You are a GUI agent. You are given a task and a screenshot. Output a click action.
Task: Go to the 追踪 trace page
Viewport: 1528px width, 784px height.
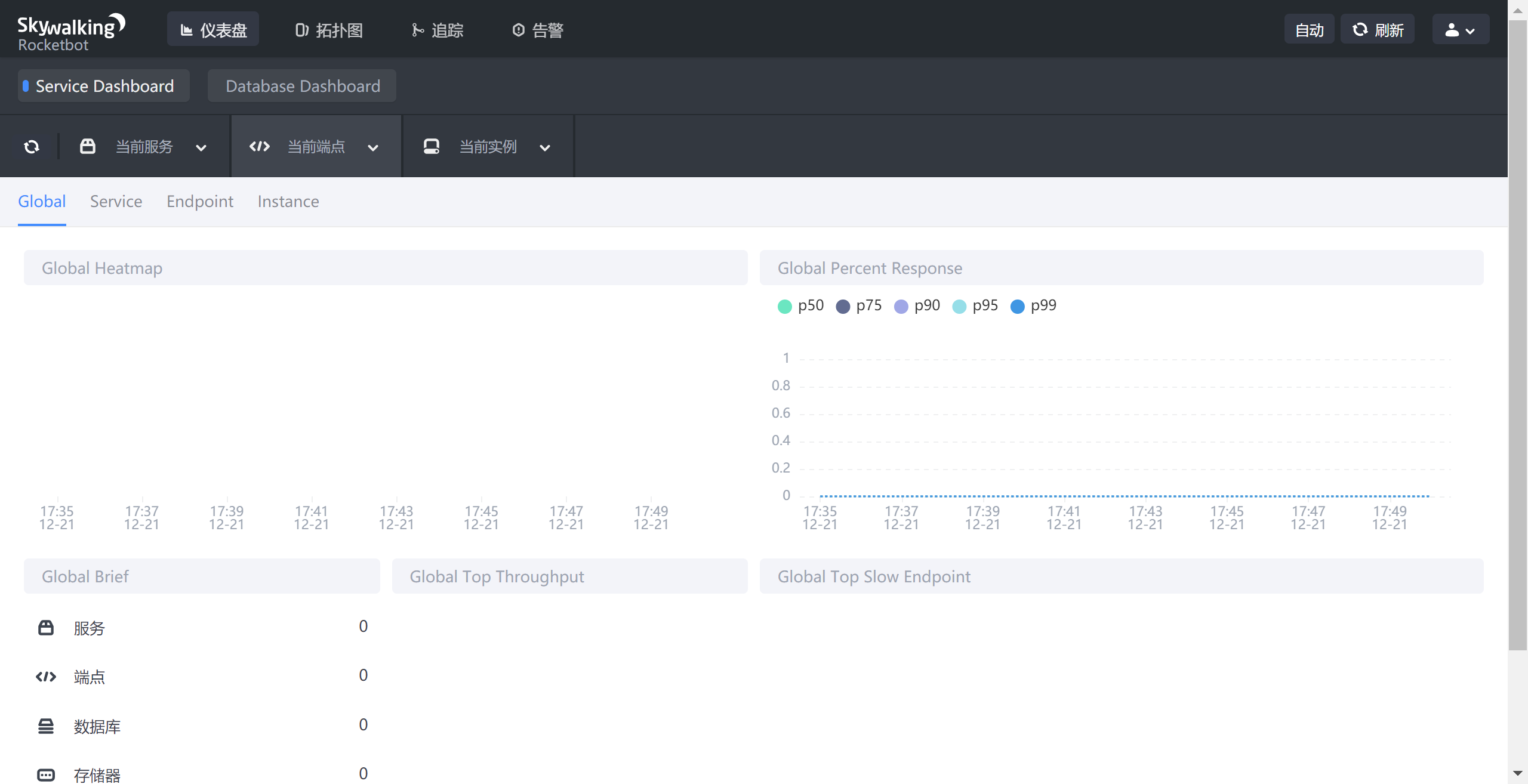tap(438, 30)
